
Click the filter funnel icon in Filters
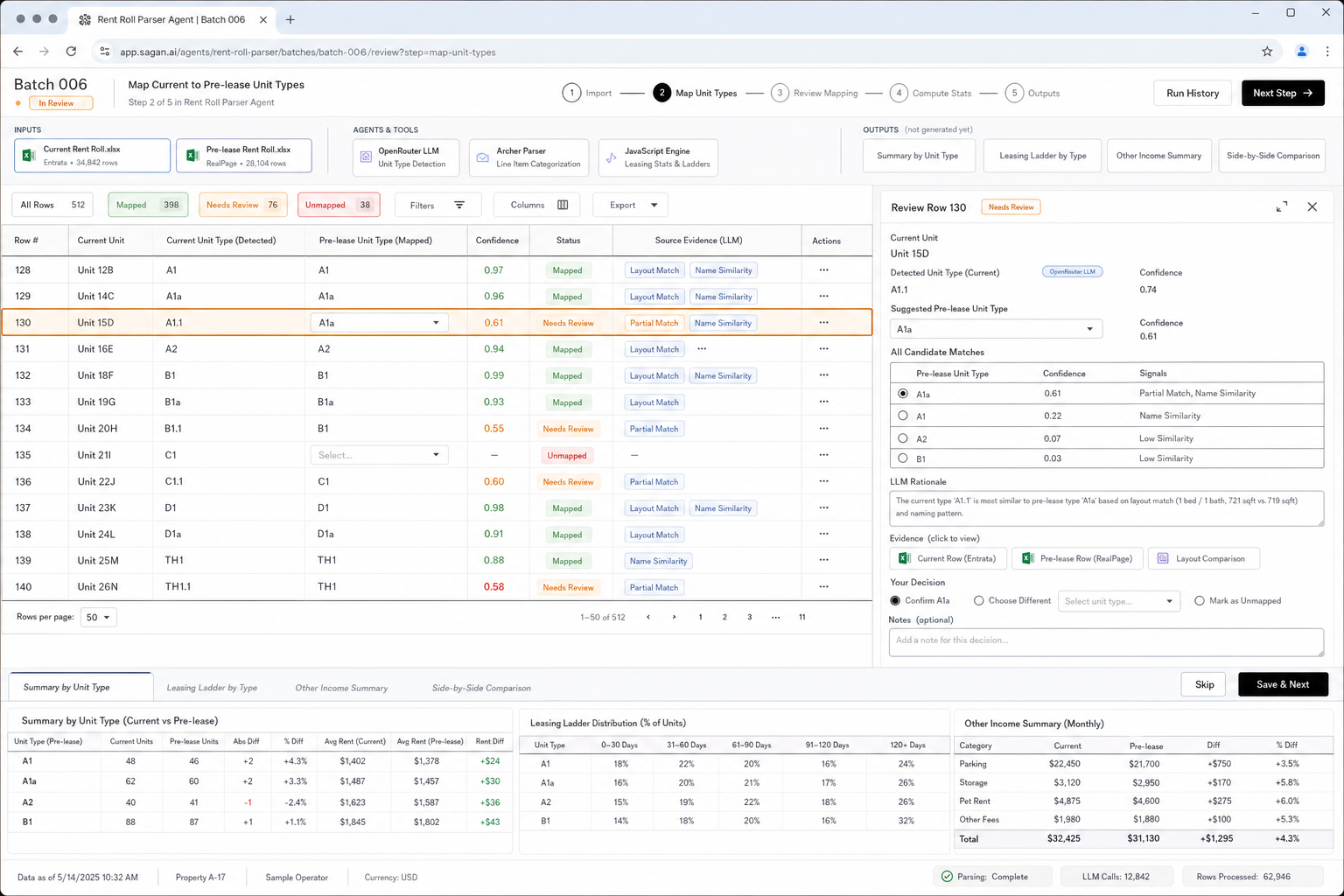click(459, 205)
